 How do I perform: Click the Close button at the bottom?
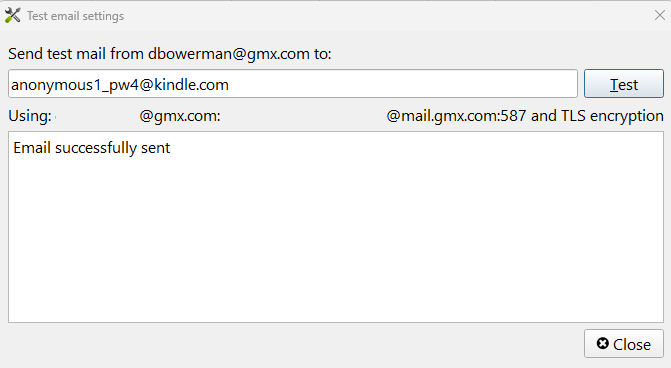click(x=623, y=344)
